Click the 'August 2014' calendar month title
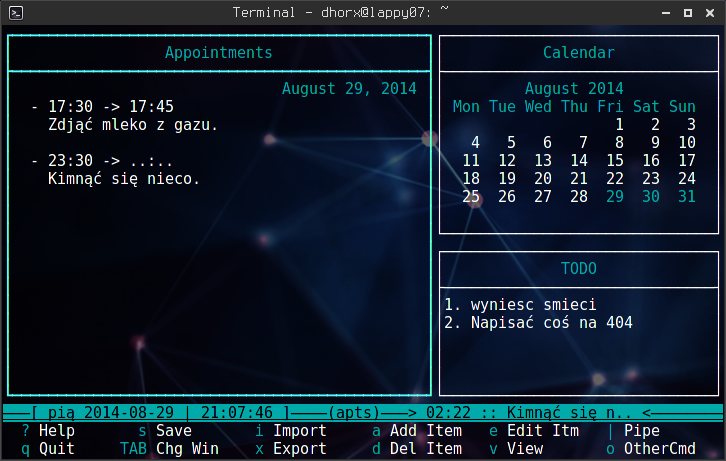Image resolution: width=726 pixels, height=461 pixels. click(574, 89)
